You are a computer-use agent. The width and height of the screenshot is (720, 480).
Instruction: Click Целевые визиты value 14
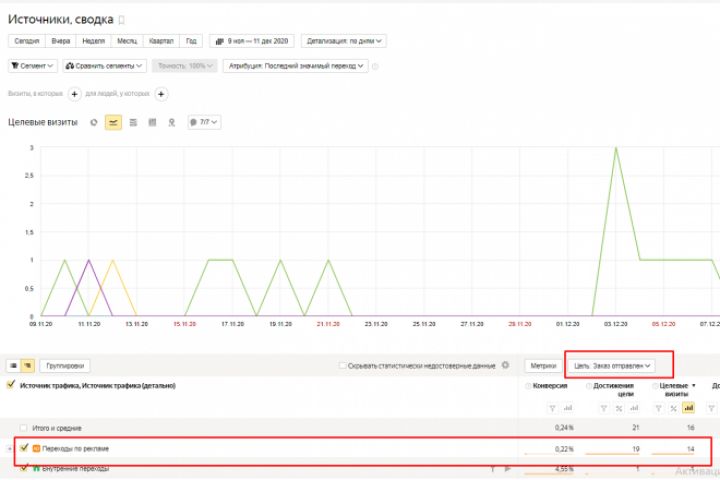[x=690, y=449]
